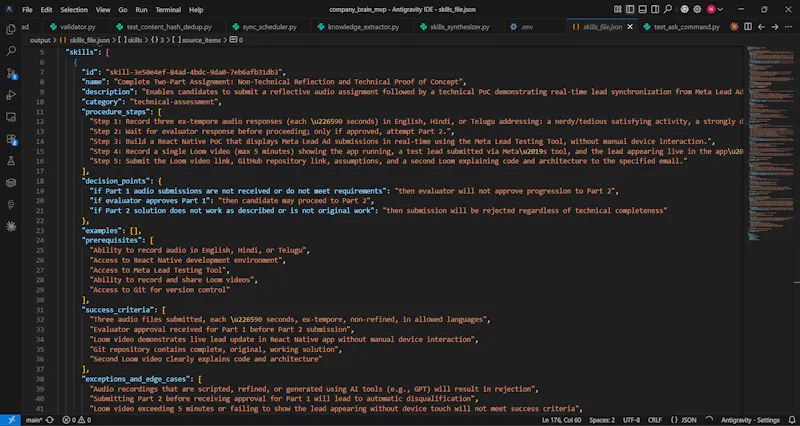Open the source_items breadcrumb segment
This screenshot has width=800, height=426.
click(x=197, y=40)
